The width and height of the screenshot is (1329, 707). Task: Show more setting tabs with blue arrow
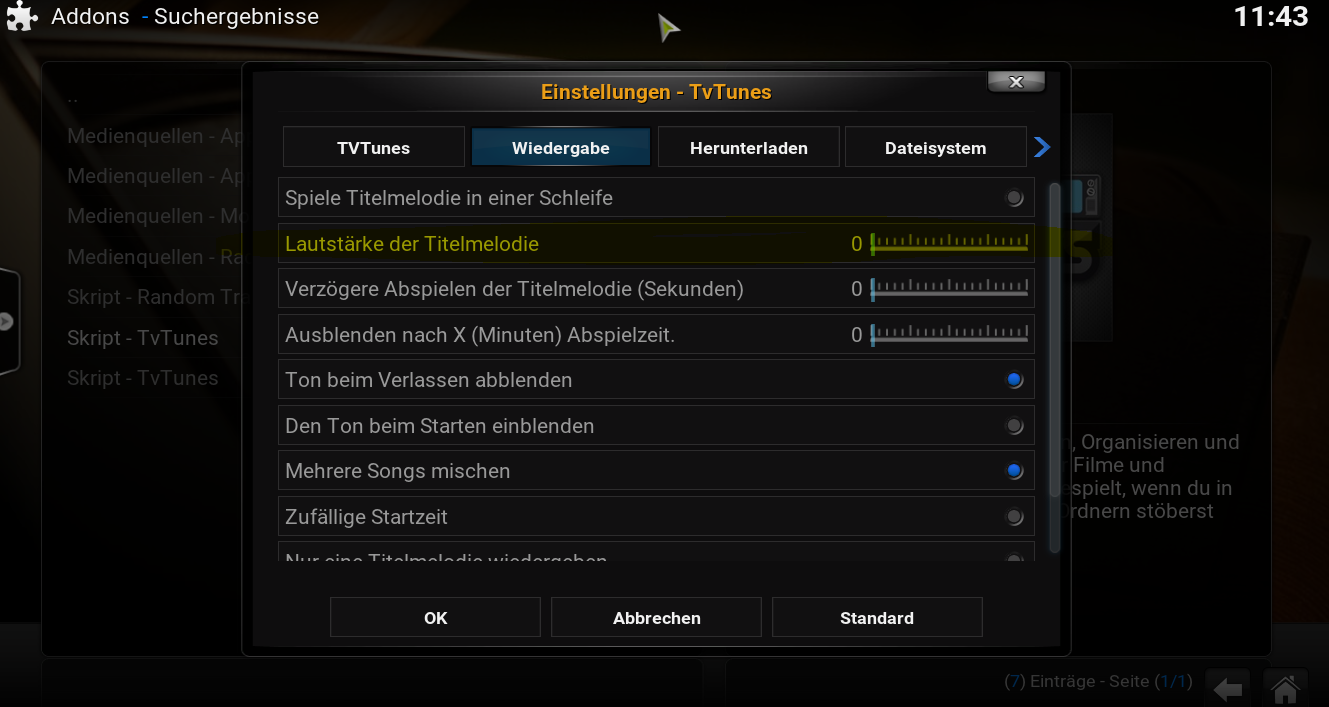point(1042,147)
